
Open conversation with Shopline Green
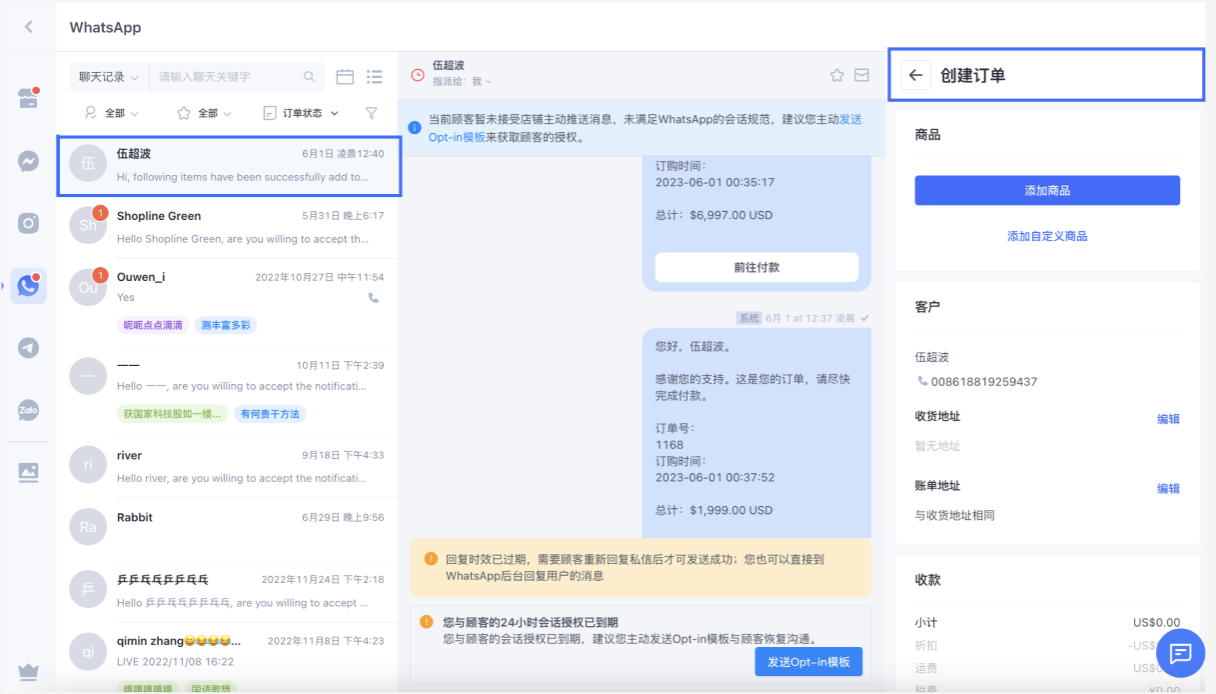pos(228,227)
